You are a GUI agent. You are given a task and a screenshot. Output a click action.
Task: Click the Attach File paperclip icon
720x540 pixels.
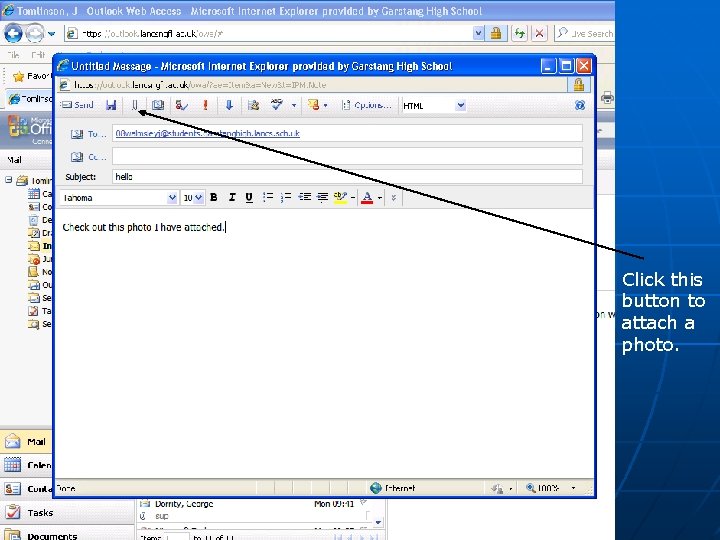click(135, 105)
